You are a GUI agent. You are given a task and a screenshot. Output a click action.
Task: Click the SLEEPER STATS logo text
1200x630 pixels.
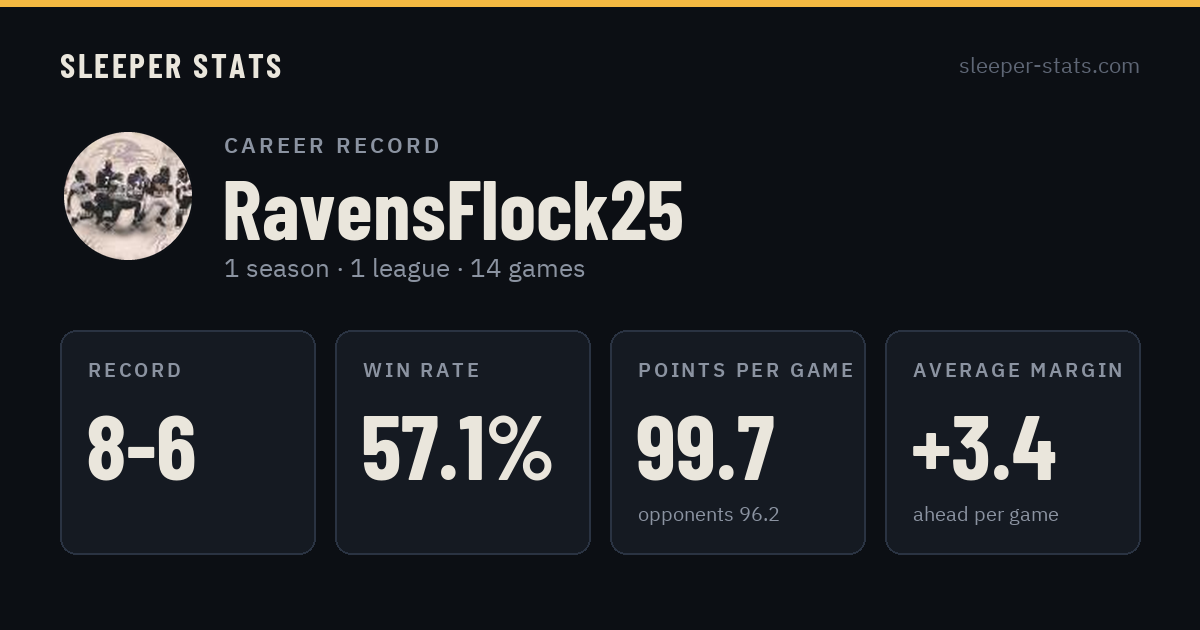click(171, 67)
